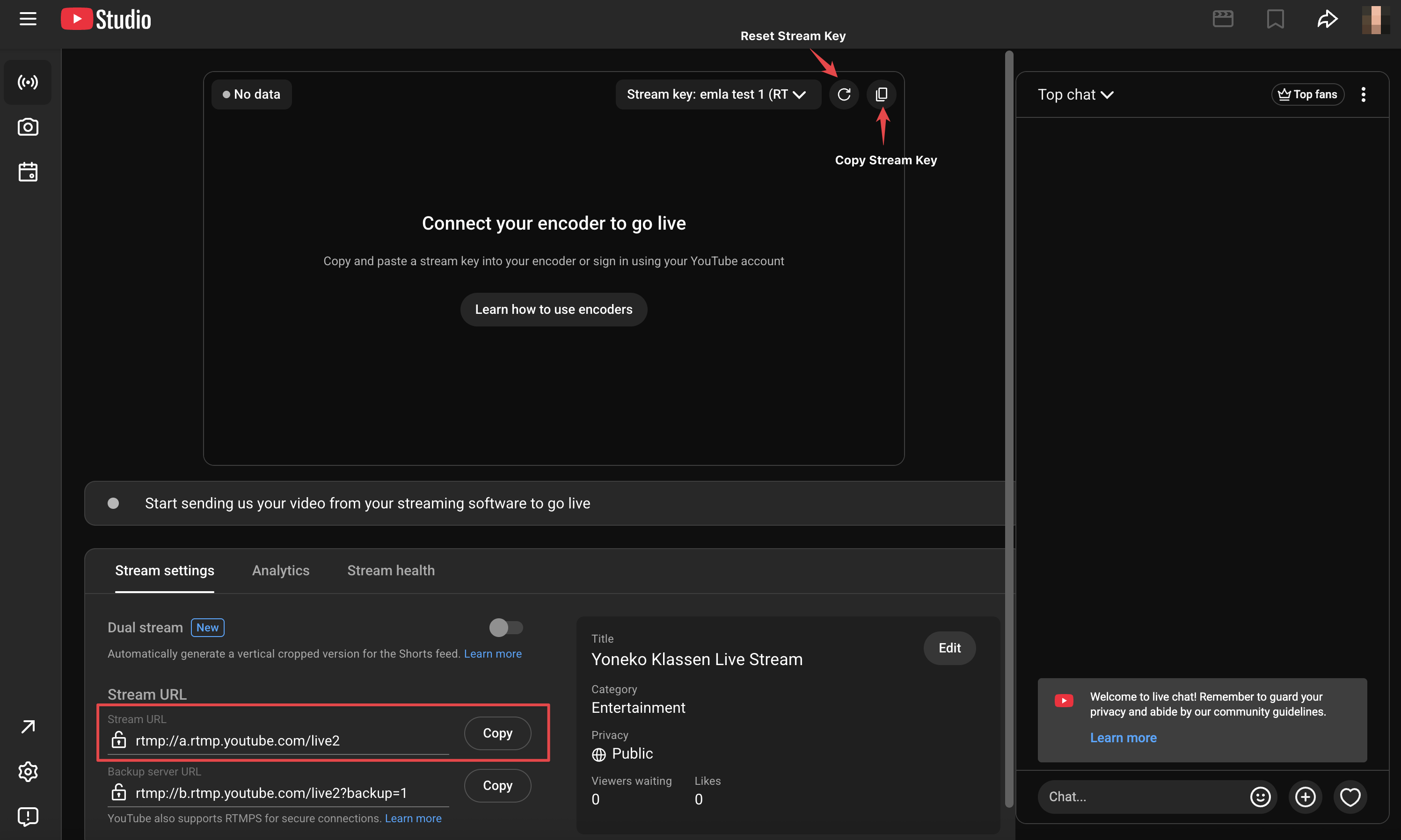Copy the stream key with clipboard icon
Screen dimensions: 1401x840
pos(881,94)
